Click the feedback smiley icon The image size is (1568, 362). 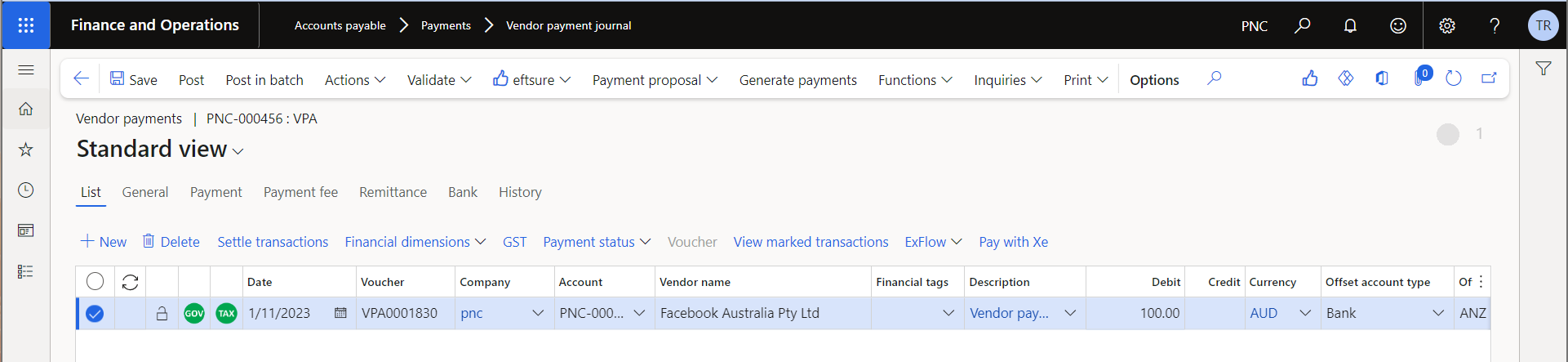click(x=1398, y=25)
